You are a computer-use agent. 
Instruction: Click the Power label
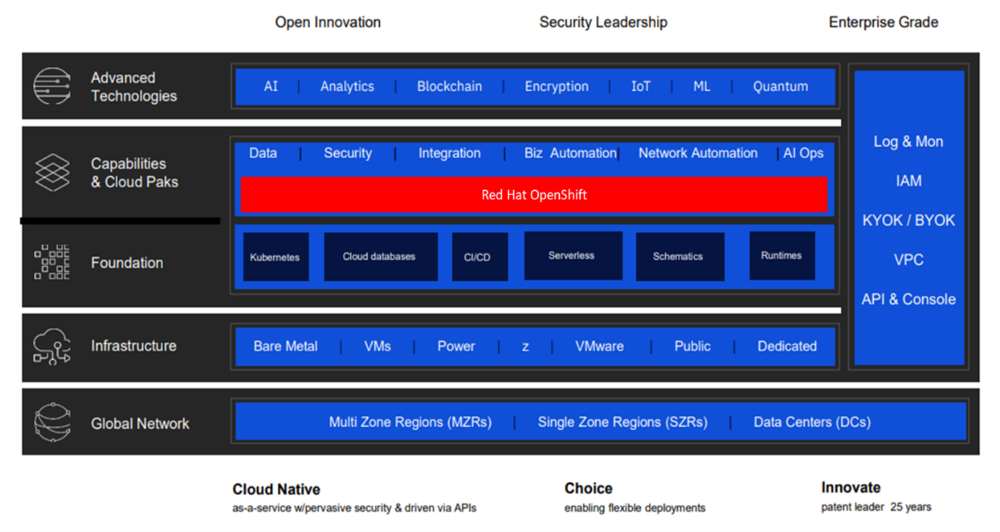click(456, 346)
